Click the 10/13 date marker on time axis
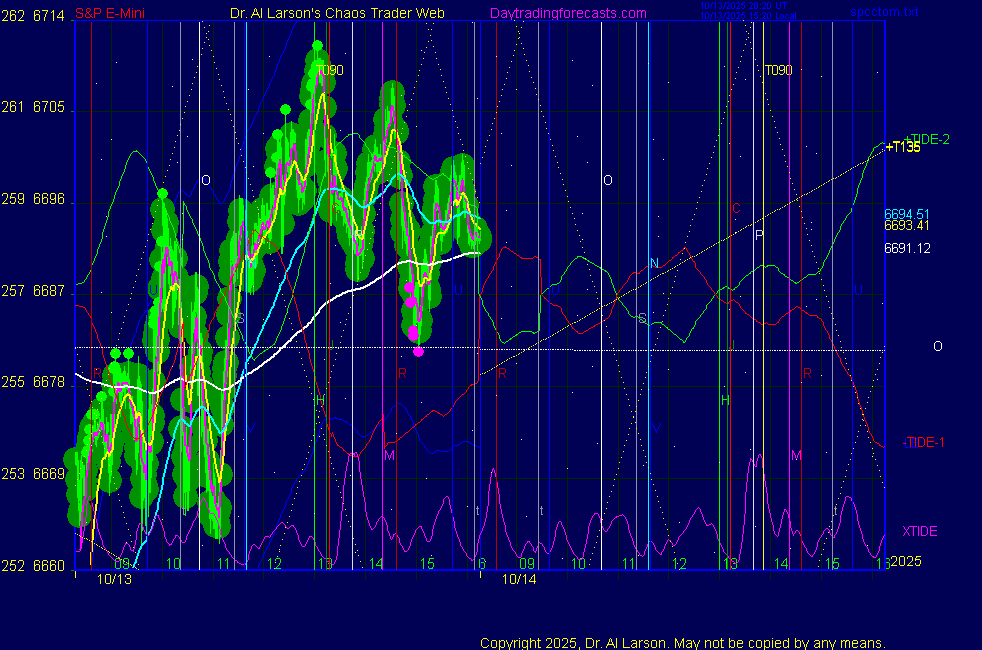982x650 pixels. [114, 579]
